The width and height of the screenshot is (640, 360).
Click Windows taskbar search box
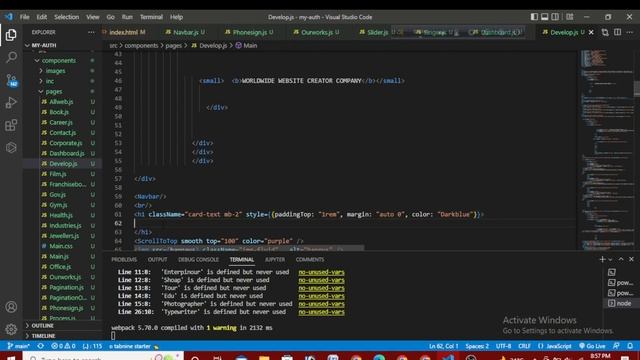(104, 357)
